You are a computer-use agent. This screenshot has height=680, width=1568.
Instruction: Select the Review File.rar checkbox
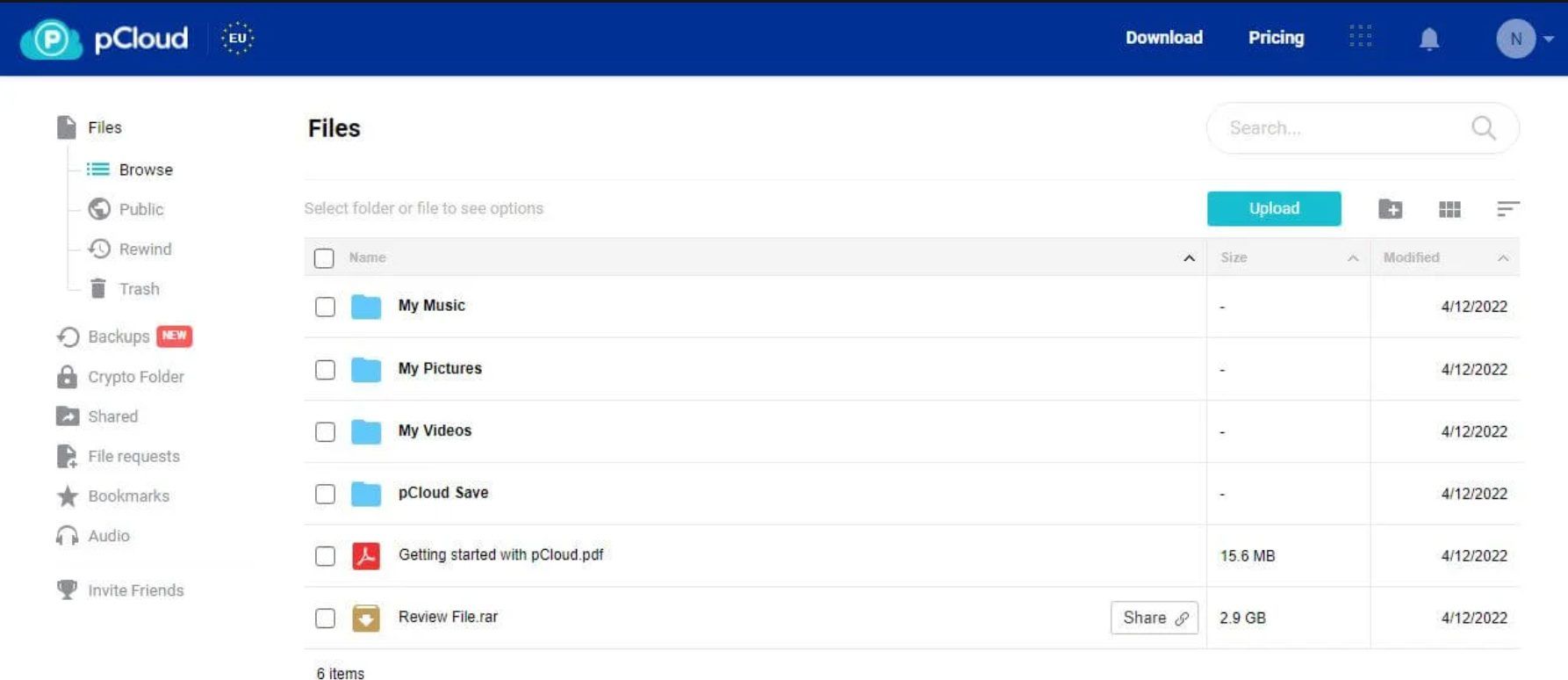(325, 619)
